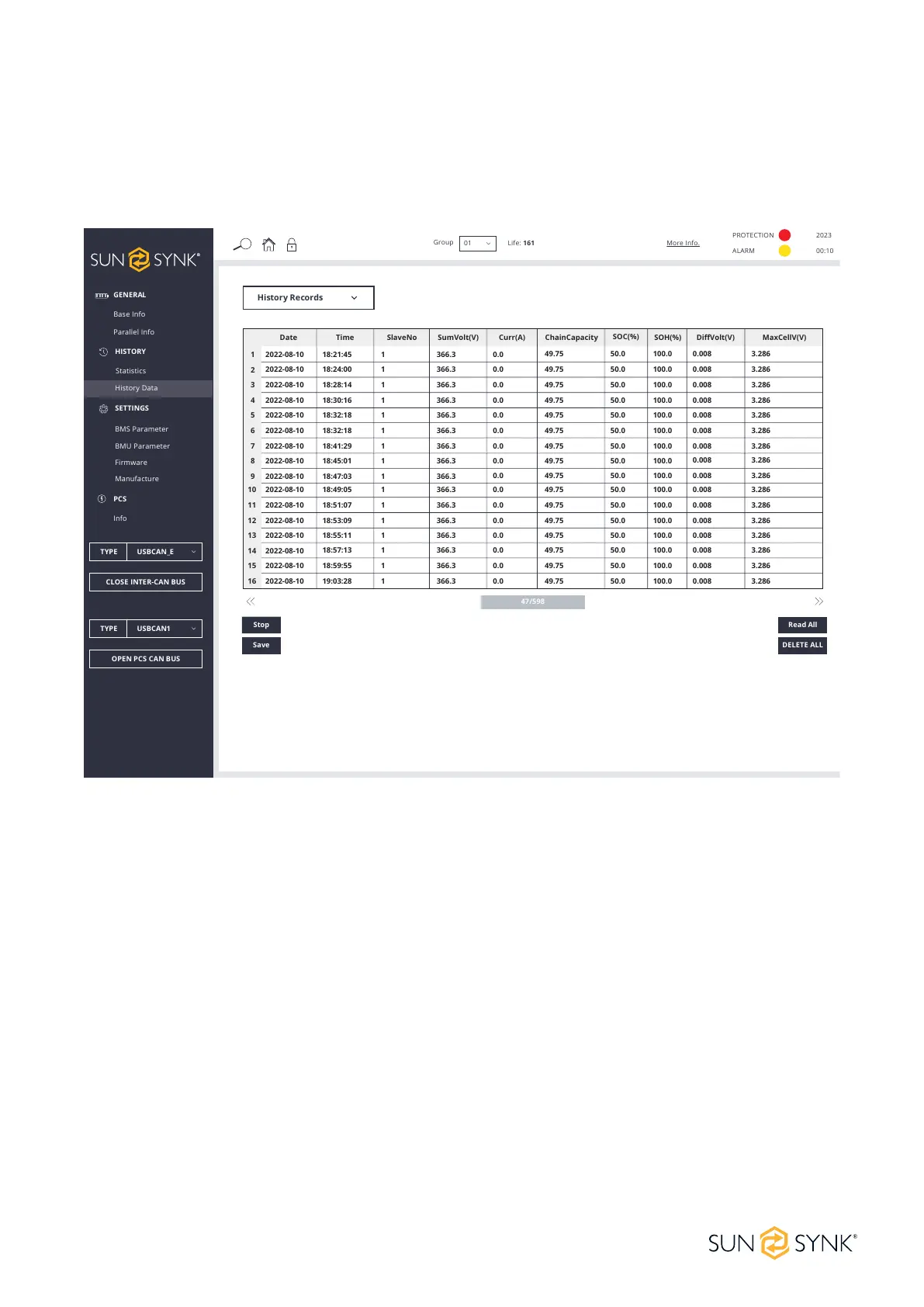Click the padlock lock icon

tap(292, 244)
